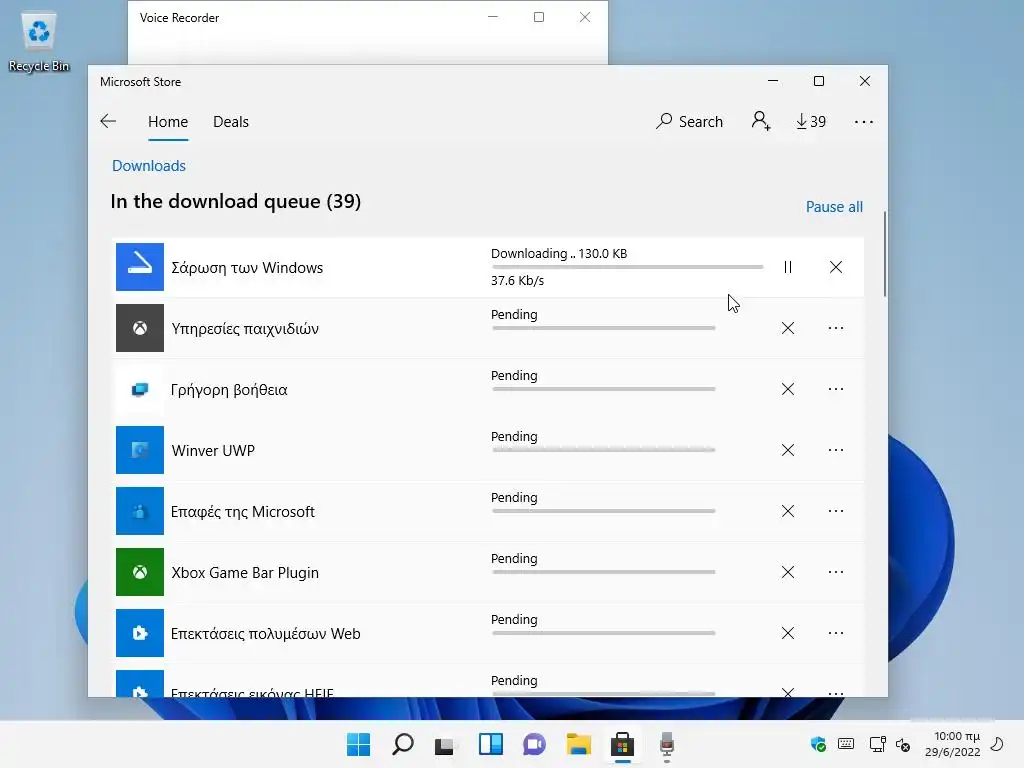Open the Windows Start menu
The width and height of the screenshot is (1024, 768).
click(x=359, y=744)
